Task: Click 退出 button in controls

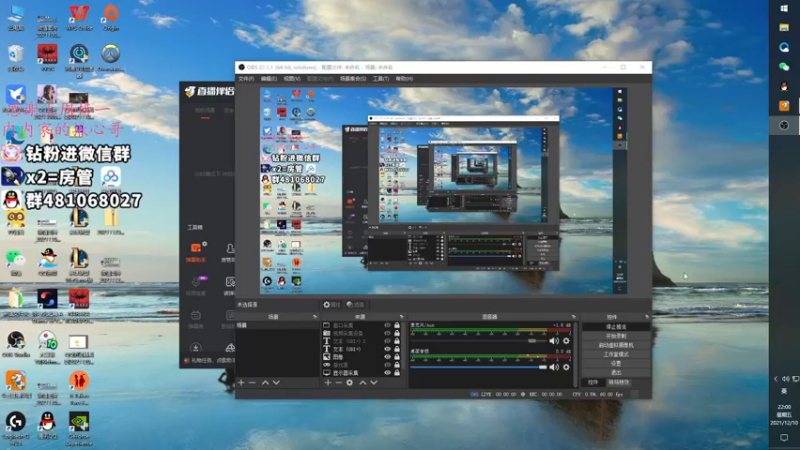Action: tap(616, 372)
